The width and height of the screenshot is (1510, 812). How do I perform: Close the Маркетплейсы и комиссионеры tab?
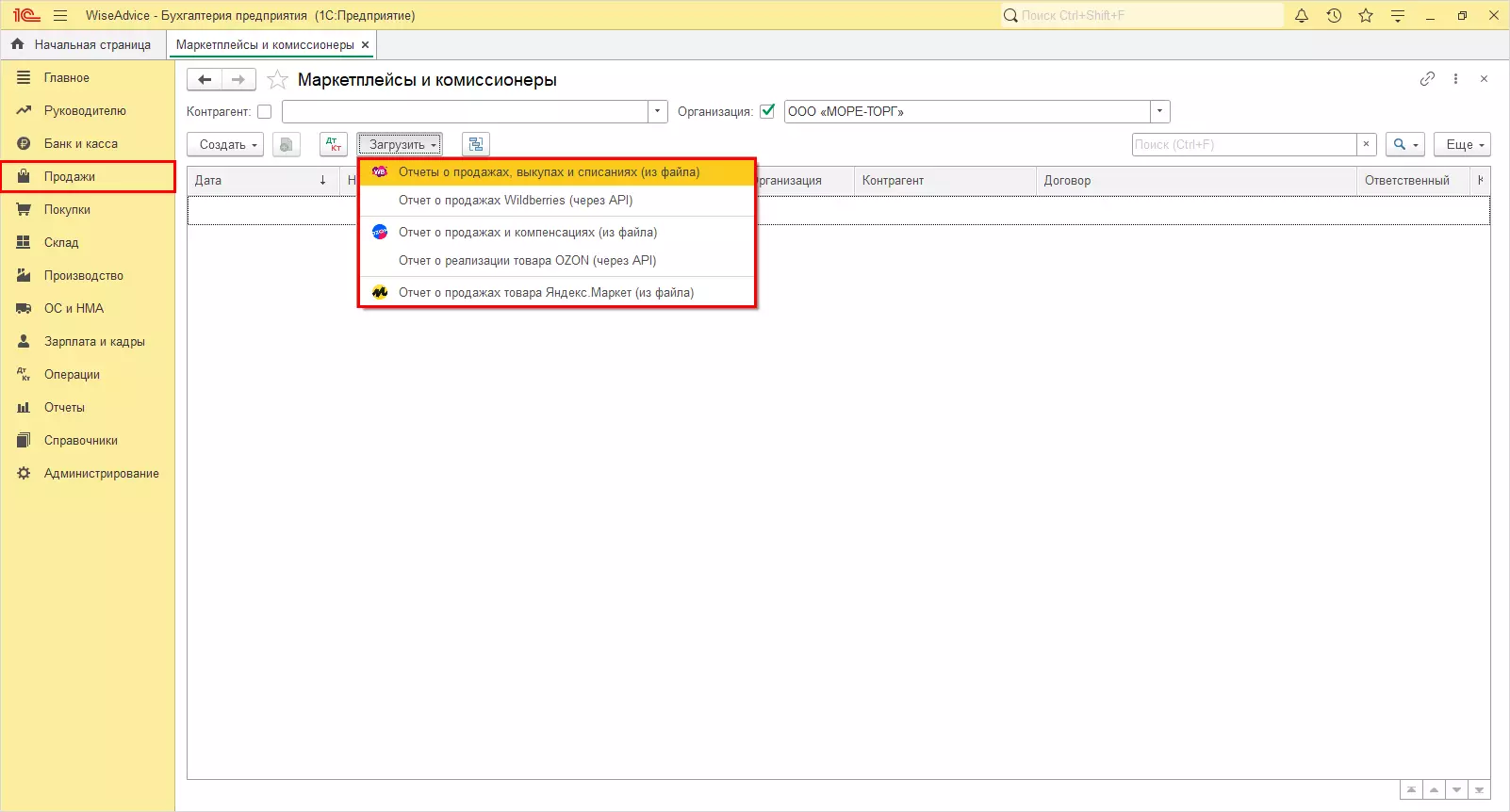pyautogui.click(x=366, y=44)
